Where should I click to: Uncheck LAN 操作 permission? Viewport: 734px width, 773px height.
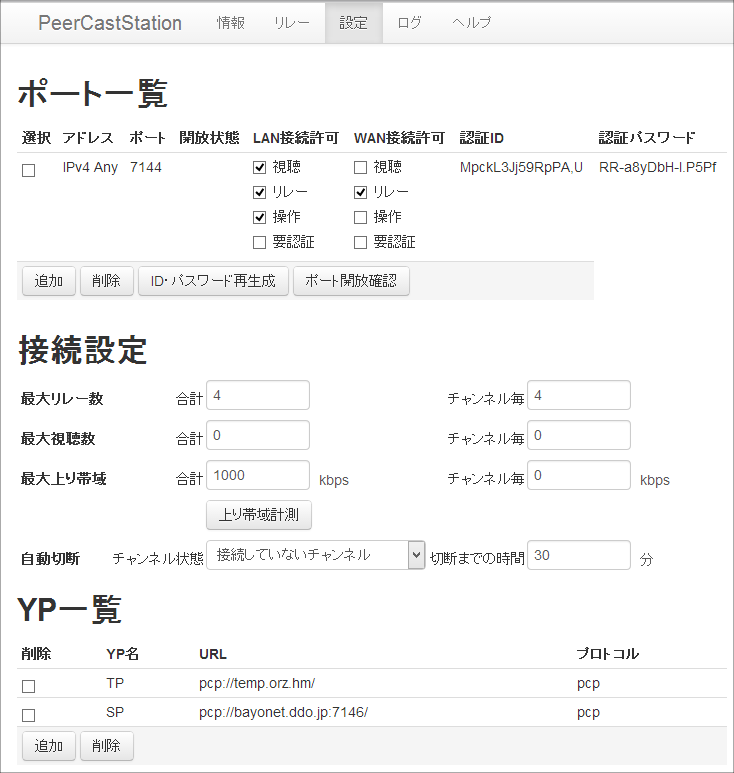click(x=259, y=217)
